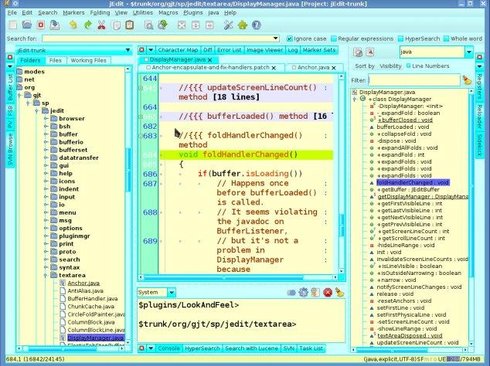Click the blue Help question mark icon

coord(256,25)
